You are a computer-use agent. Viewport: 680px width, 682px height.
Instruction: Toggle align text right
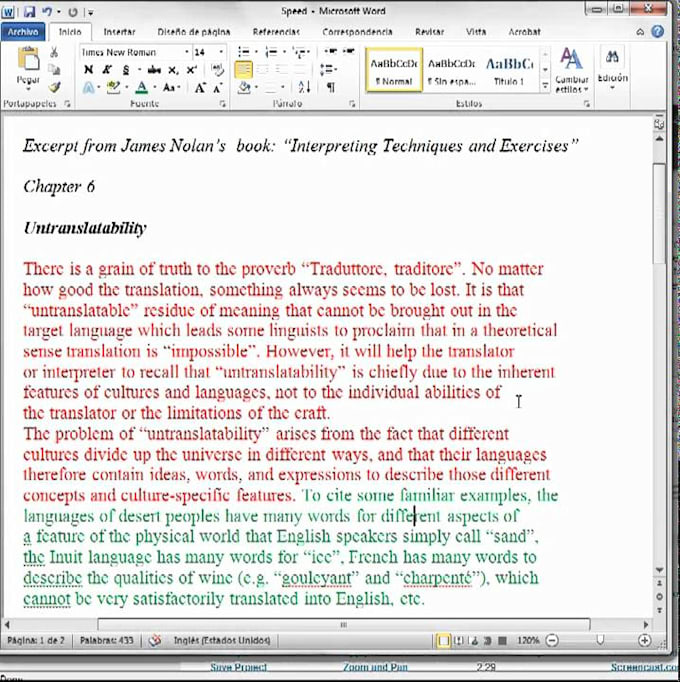point(281,70)
